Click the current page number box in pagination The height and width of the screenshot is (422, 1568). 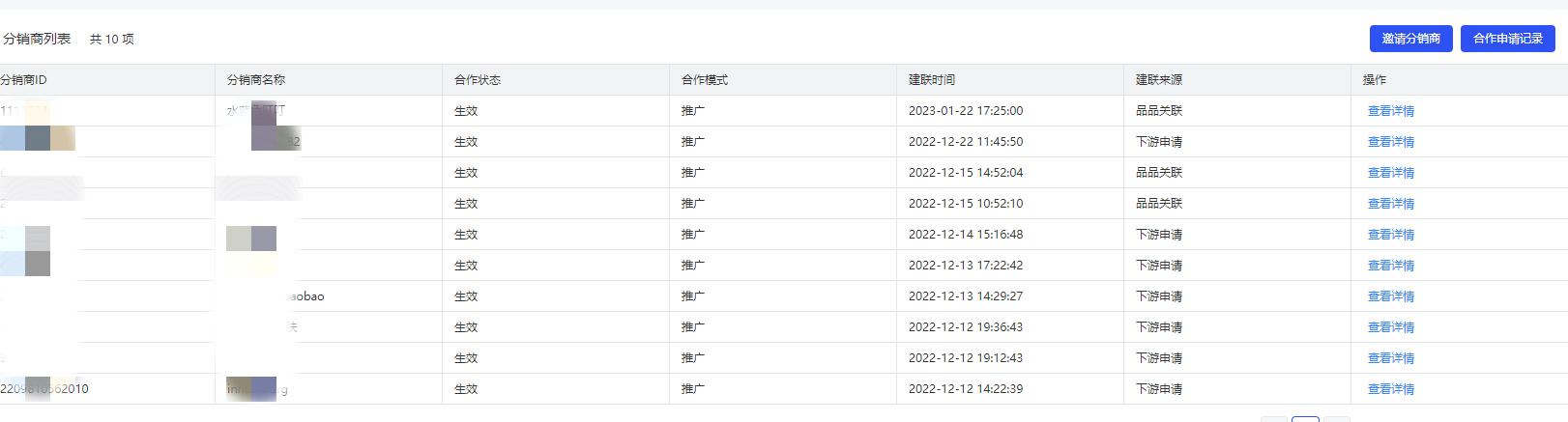(x=1305, y=419)
